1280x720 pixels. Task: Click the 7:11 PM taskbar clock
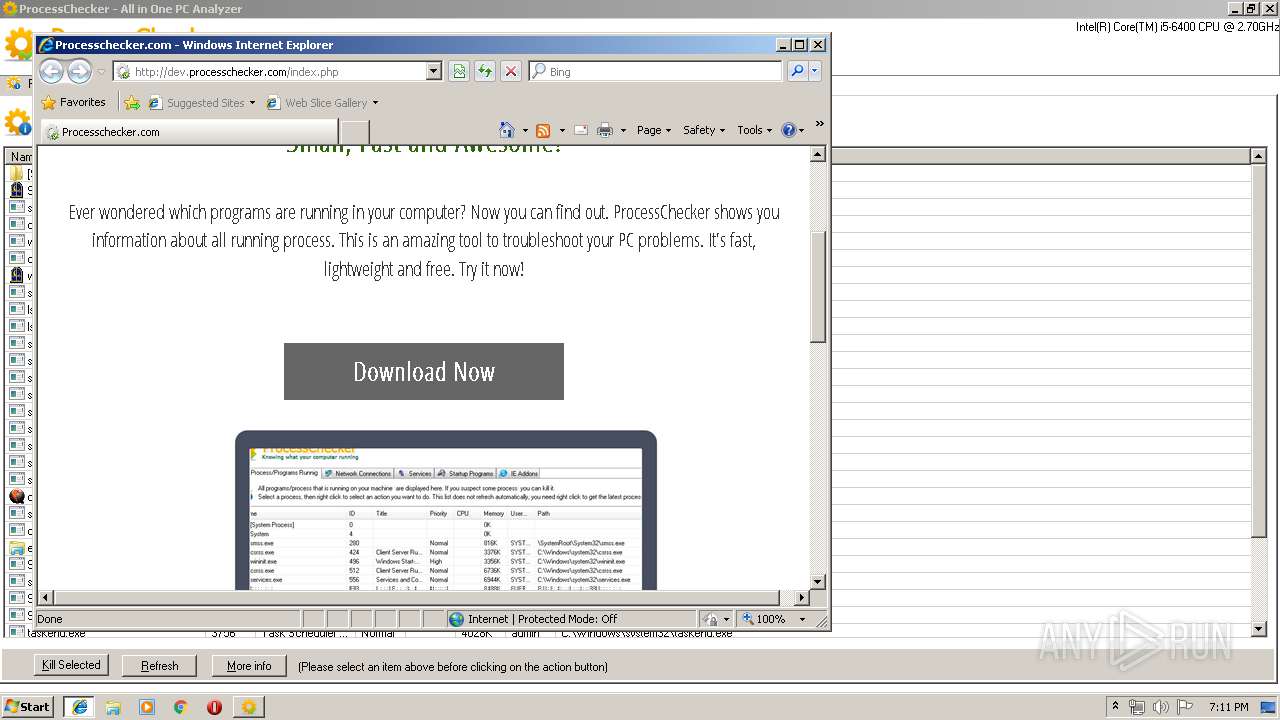tap(1229, 706)
